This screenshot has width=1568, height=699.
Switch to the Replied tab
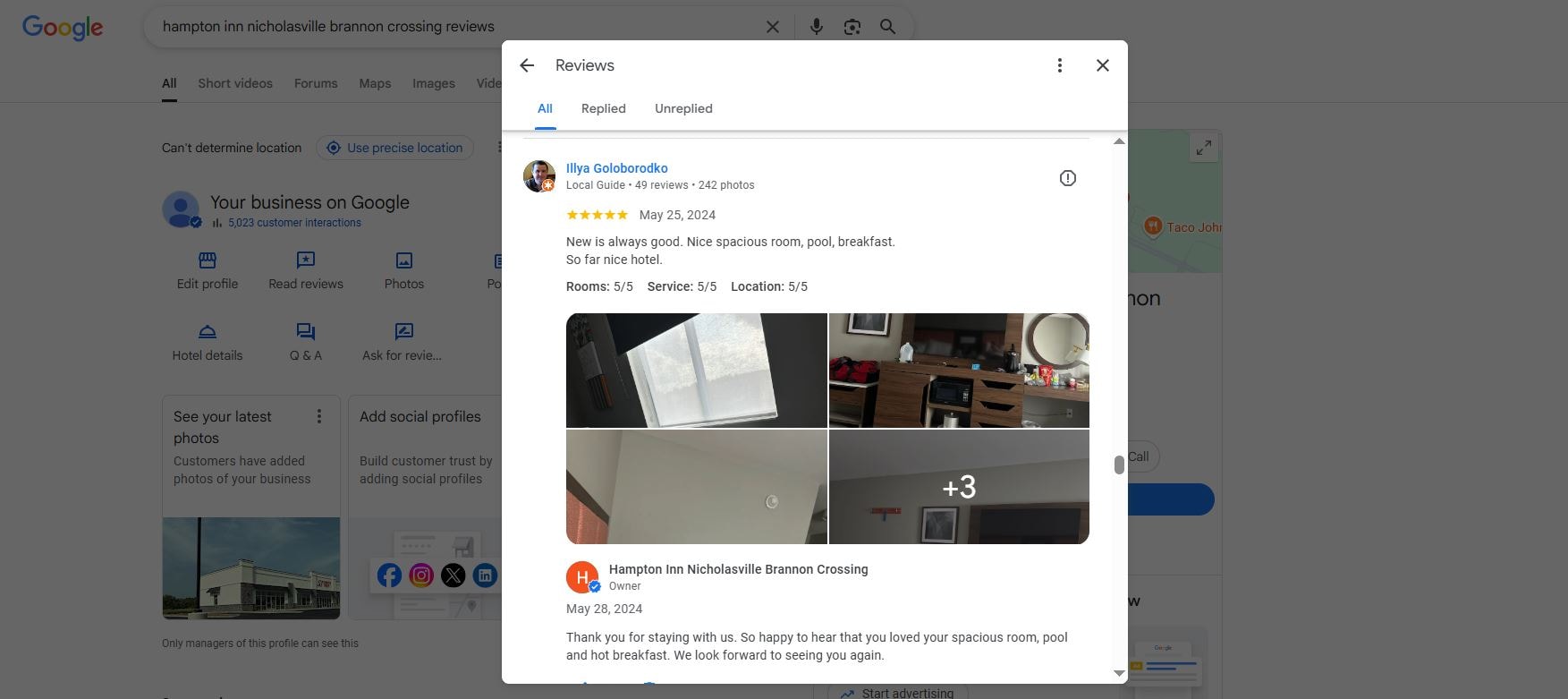coord(604,108)
